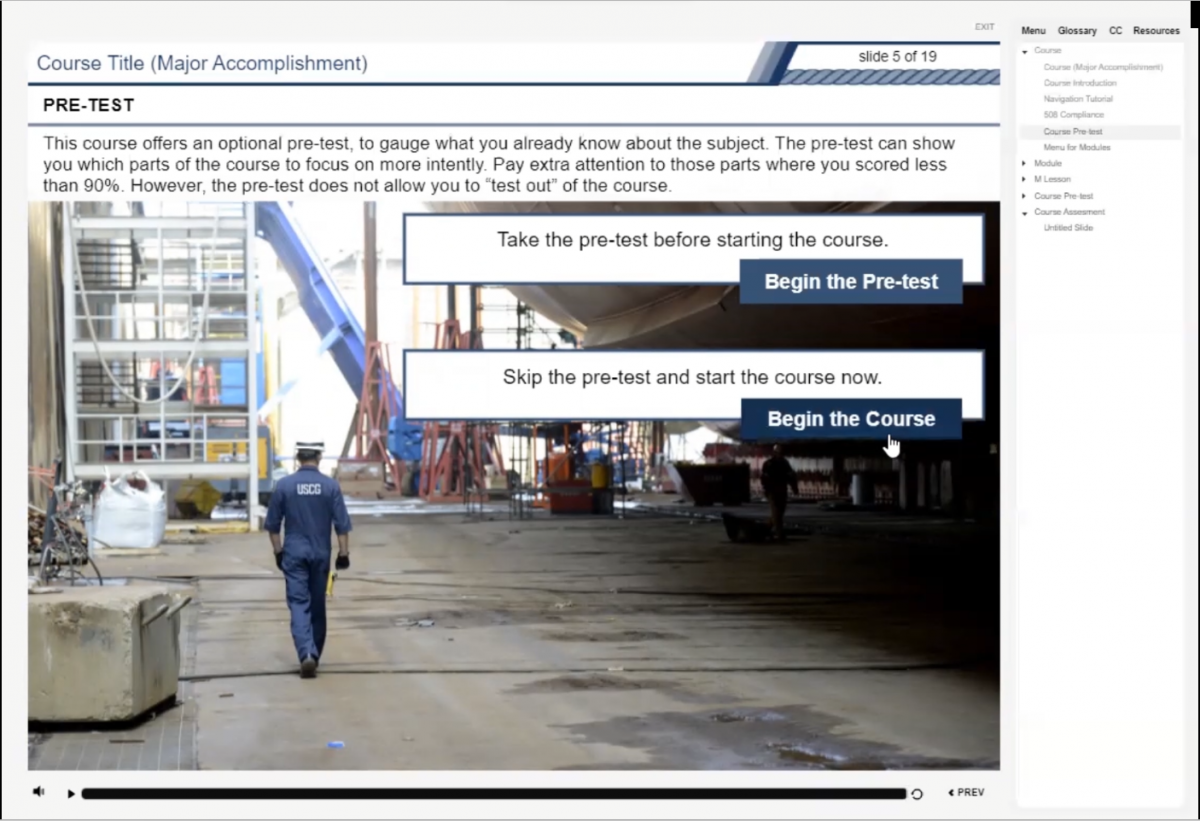Select 508 Compliance menu entry

coord(1073,115)
